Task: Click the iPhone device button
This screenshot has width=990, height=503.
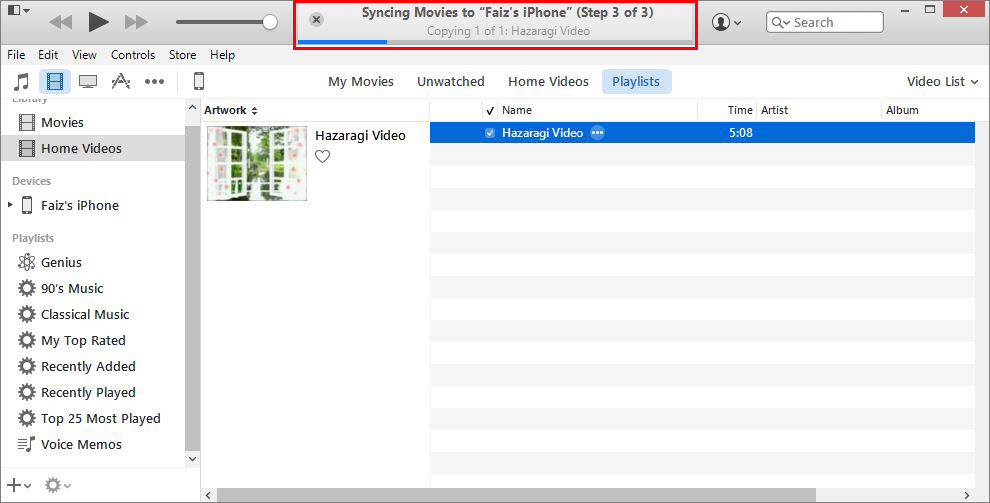Action: (x=198, y=81)
